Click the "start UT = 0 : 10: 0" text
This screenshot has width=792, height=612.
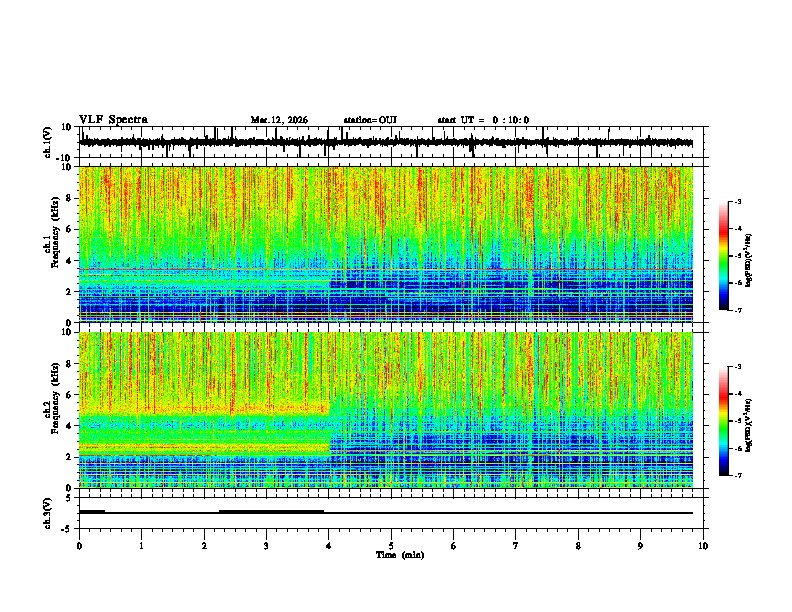coord(483,120)
